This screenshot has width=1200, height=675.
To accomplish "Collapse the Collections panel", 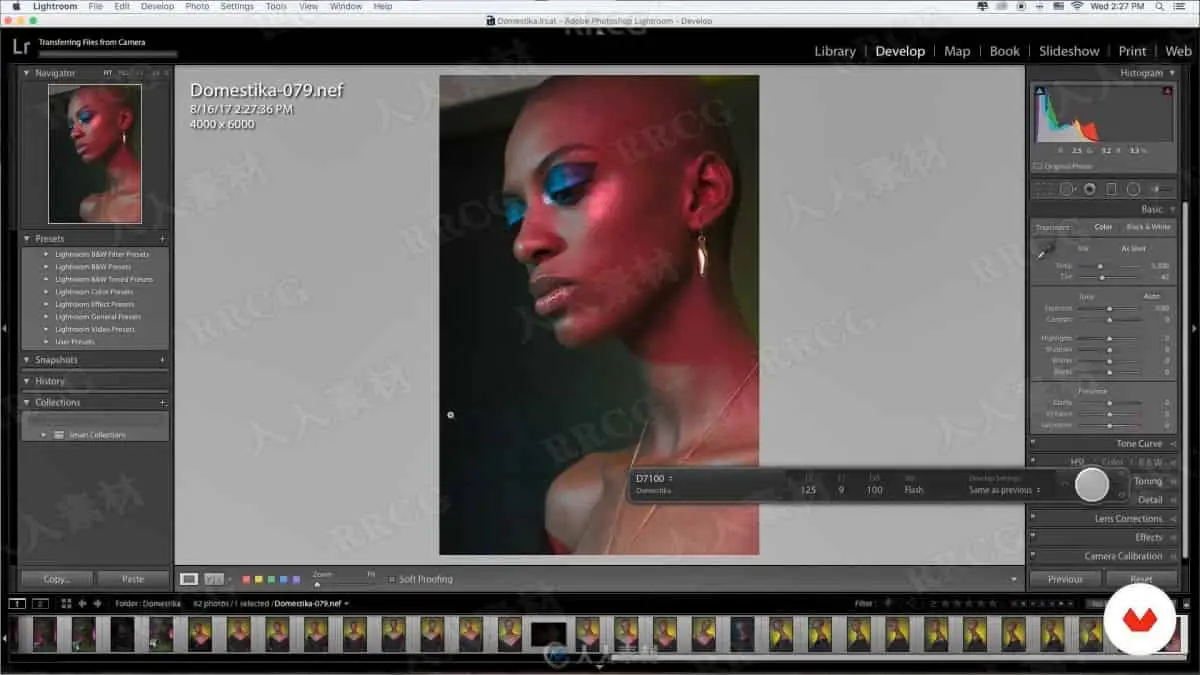I will pos(27,402).
